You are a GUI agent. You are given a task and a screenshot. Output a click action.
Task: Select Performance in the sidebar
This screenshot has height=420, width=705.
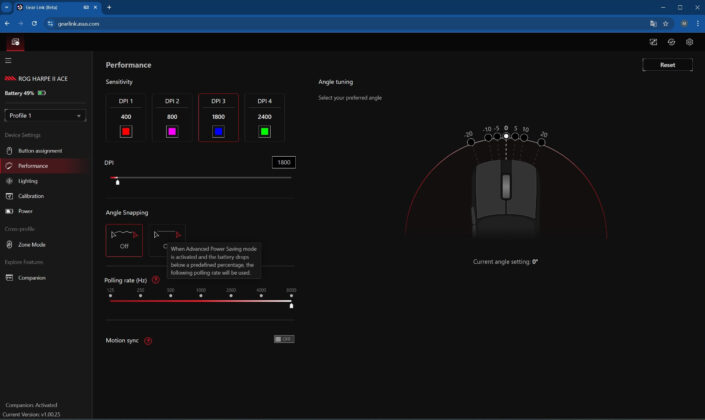[33, 166]
